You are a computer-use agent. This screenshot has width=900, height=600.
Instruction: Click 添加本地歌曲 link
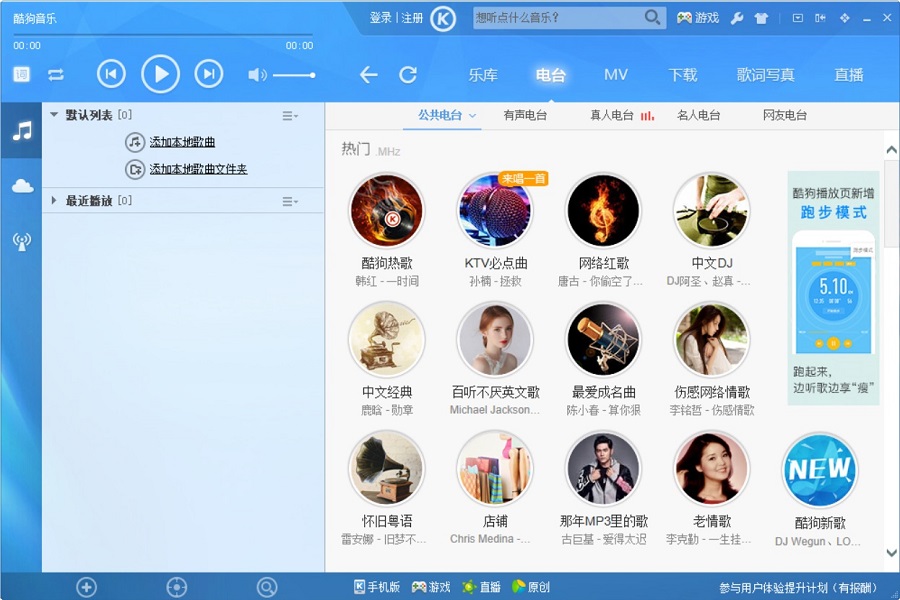point(182,142)
